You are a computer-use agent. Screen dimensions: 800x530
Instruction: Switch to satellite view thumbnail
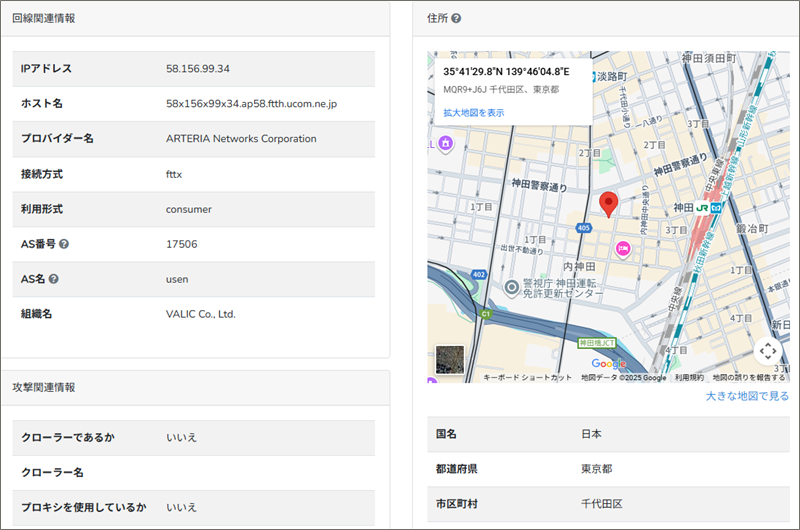pos(450,360)
